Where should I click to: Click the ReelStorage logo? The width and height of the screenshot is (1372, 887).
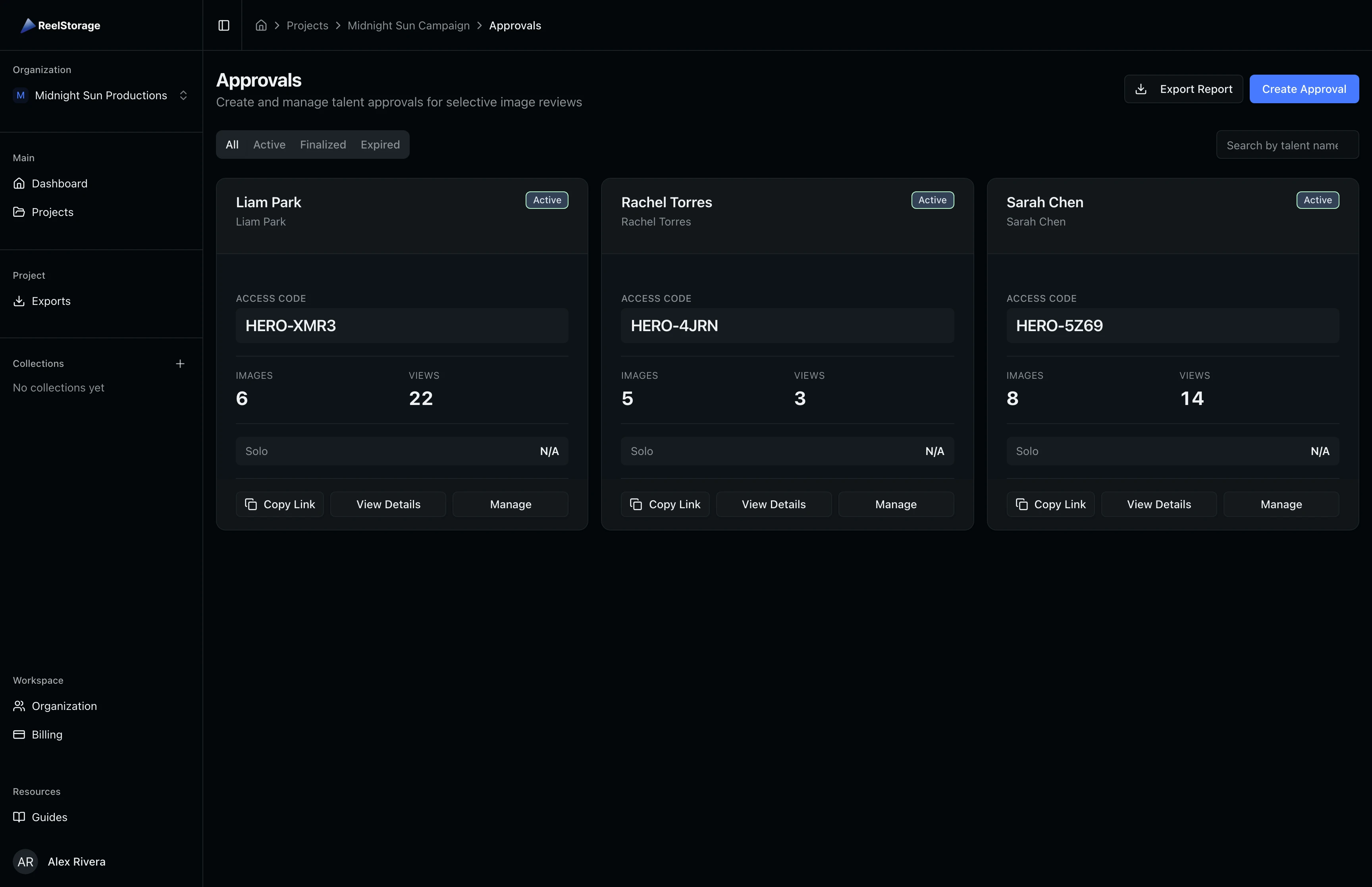point(60,25)
